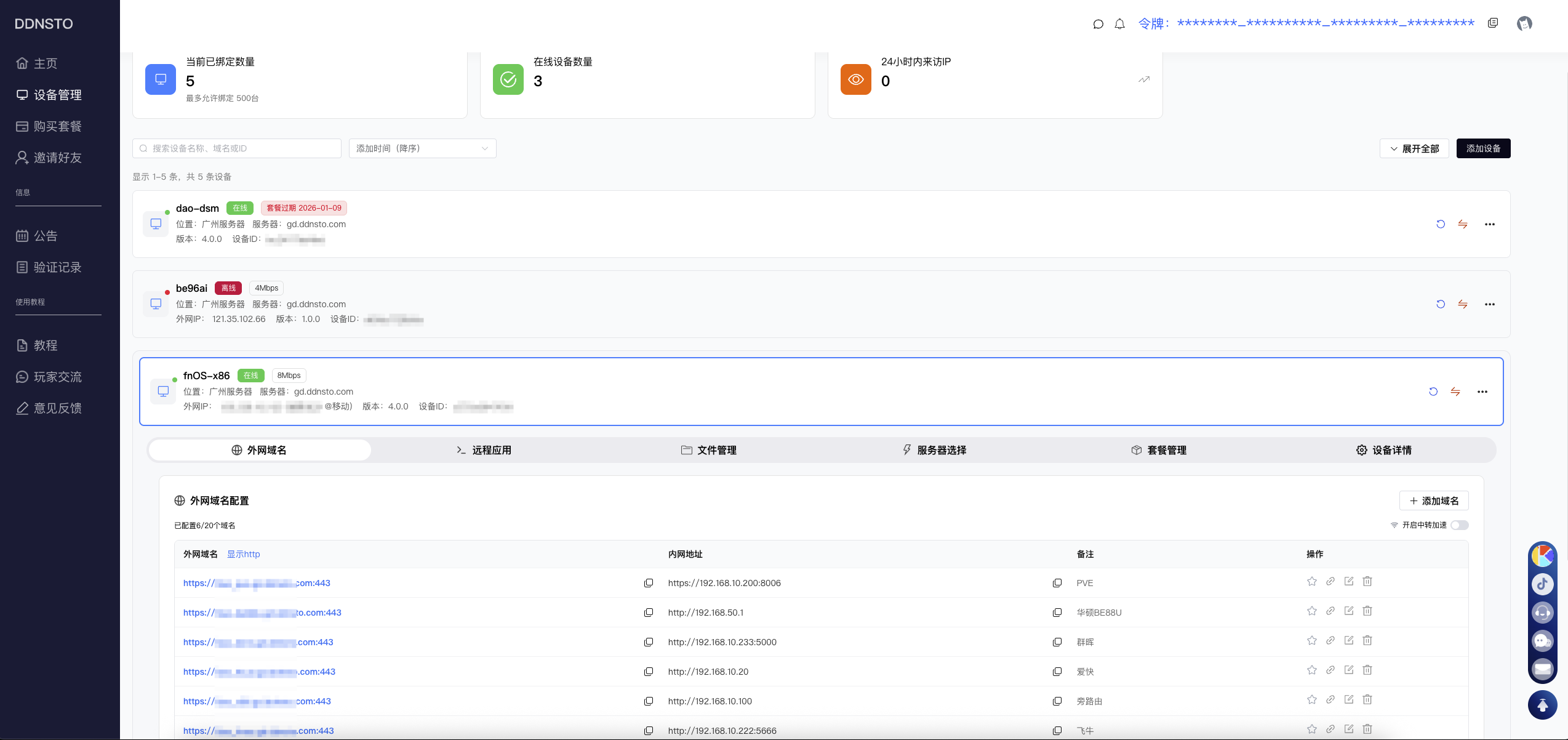Switch to the 服务器选择 tab
Viewport: 1568px width, 740px height.
tap(934, 450)
